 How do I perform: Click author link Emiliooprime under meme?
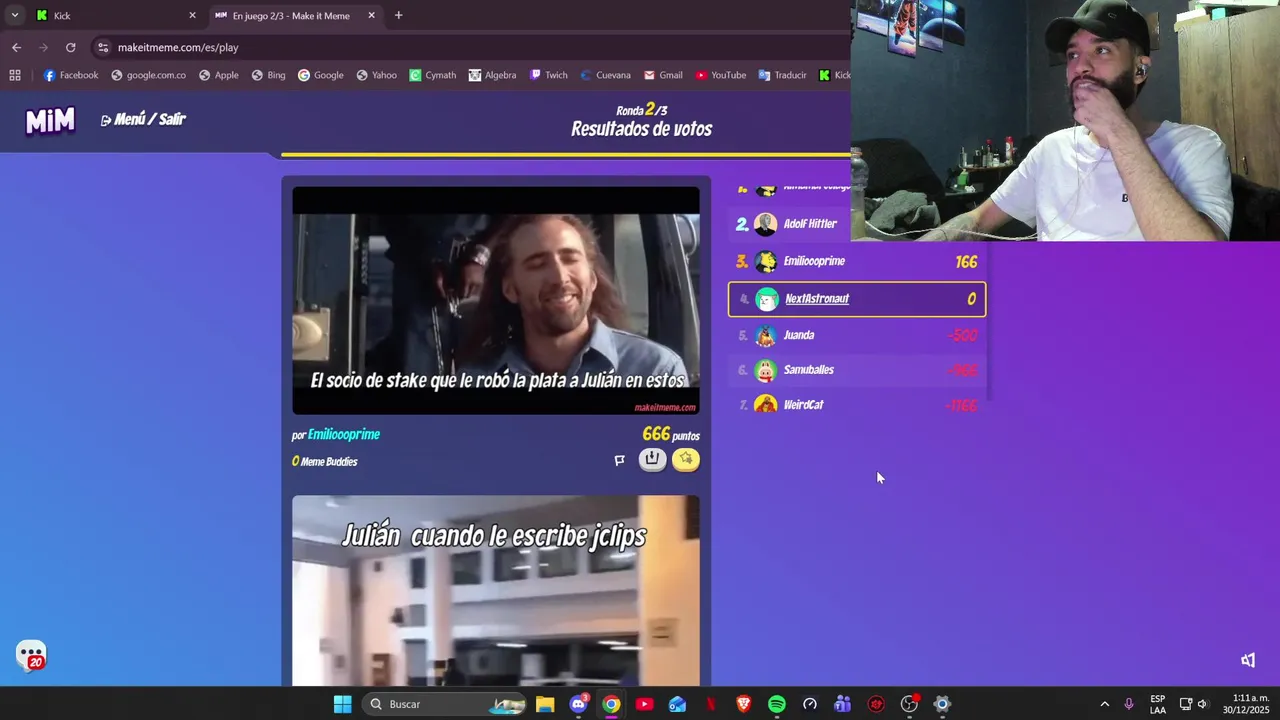pos(344,435)
